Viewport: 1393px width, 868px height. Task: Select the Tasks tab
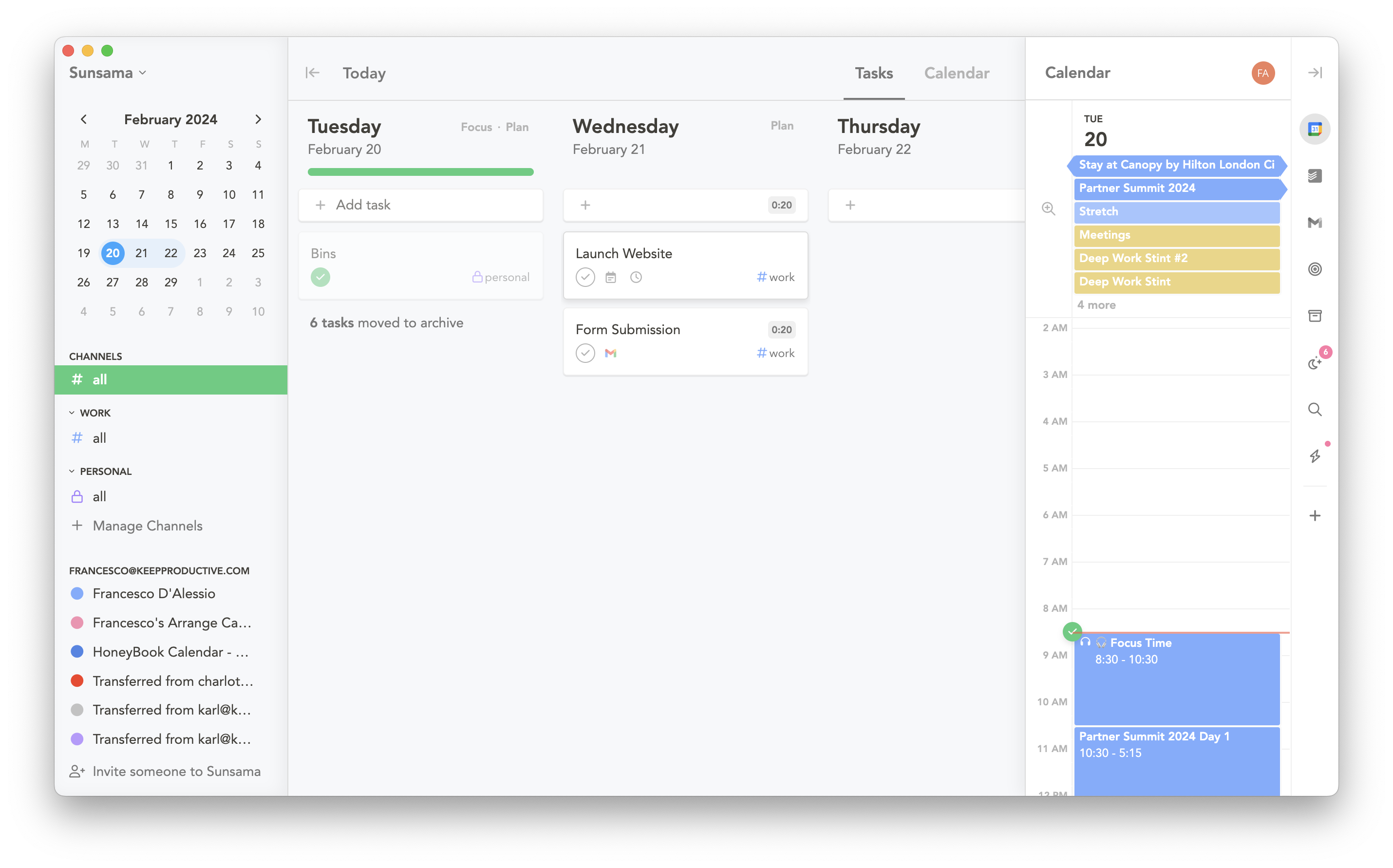coord(874,73)
